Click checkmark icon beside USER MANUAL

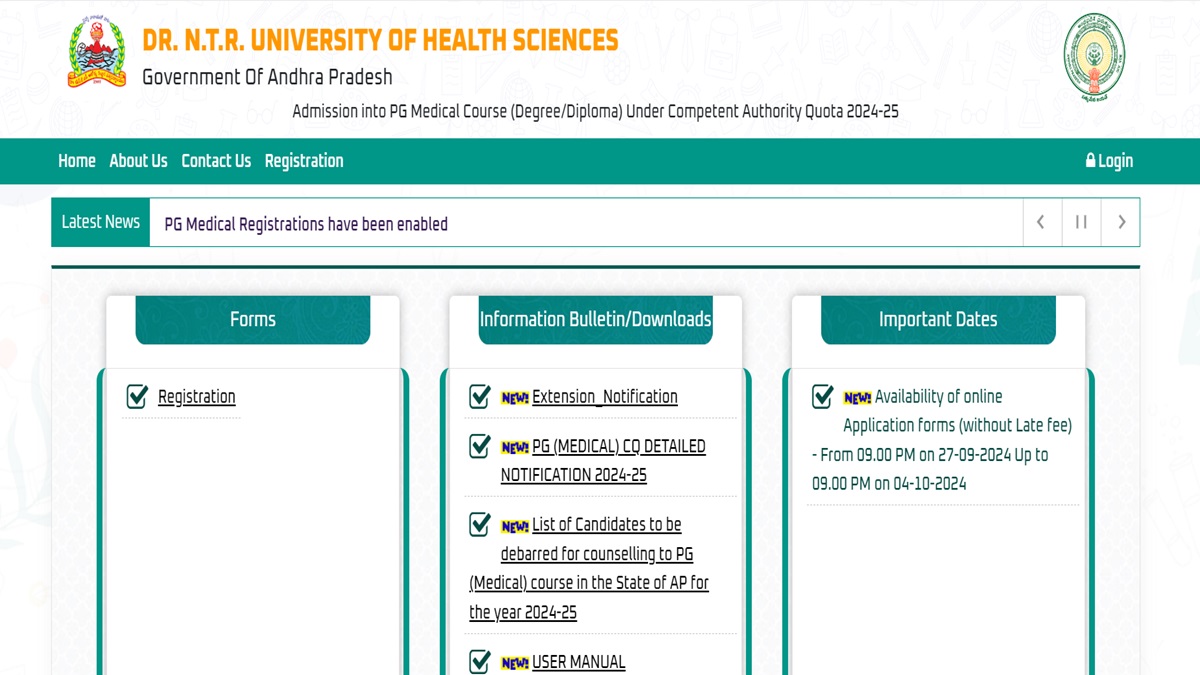pyautogui.click(x=480, y=661)
